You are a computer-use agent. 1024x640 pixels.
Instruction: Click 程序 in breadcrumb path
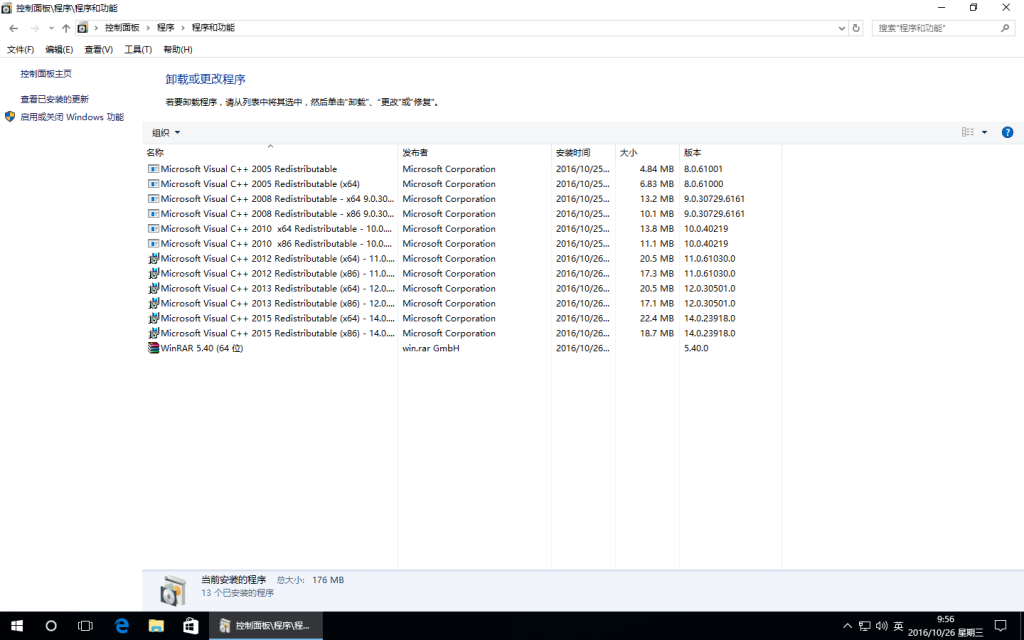point(166,28)
